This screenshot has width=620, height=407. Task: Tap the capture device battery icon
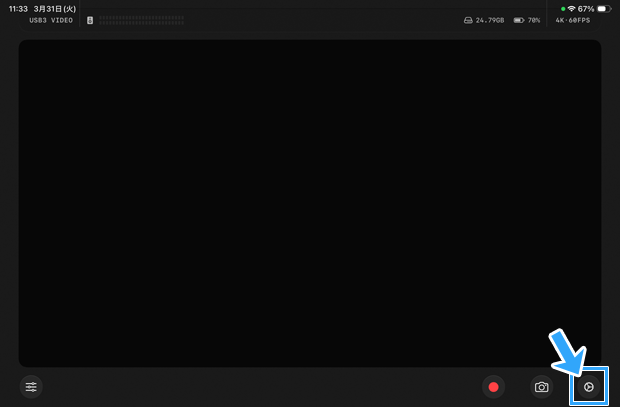pos(518,20)
